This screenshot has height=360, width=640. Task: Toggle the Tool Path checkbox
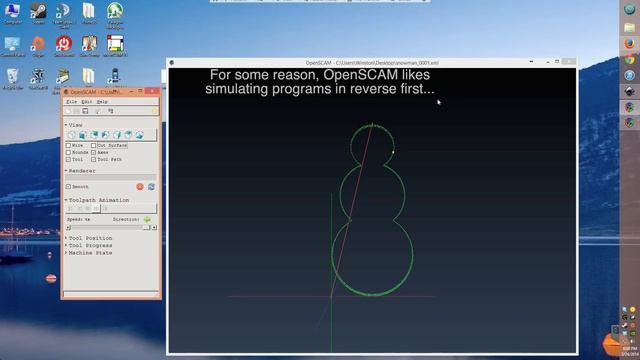pos(93,159)
